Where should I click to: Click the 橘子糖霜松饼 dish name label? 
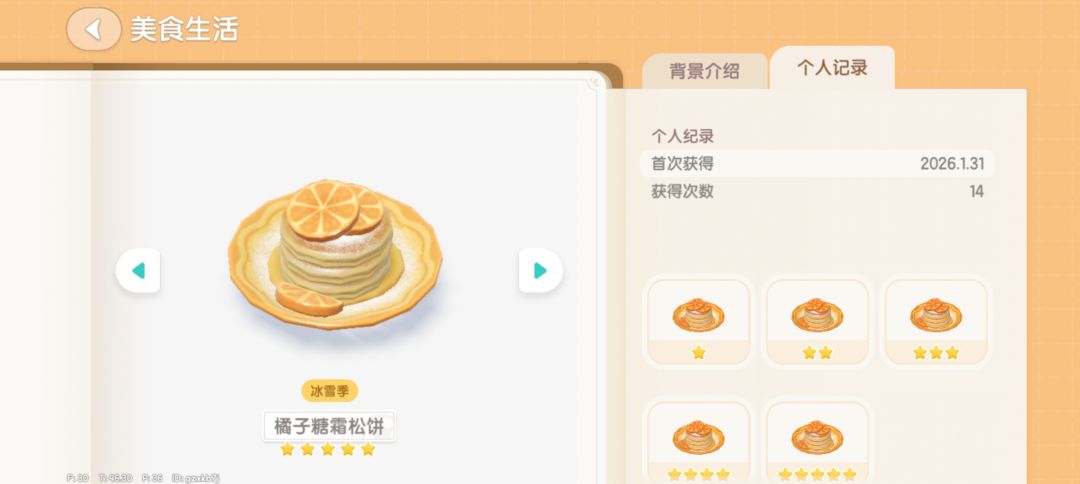click(x=329, y=426)
